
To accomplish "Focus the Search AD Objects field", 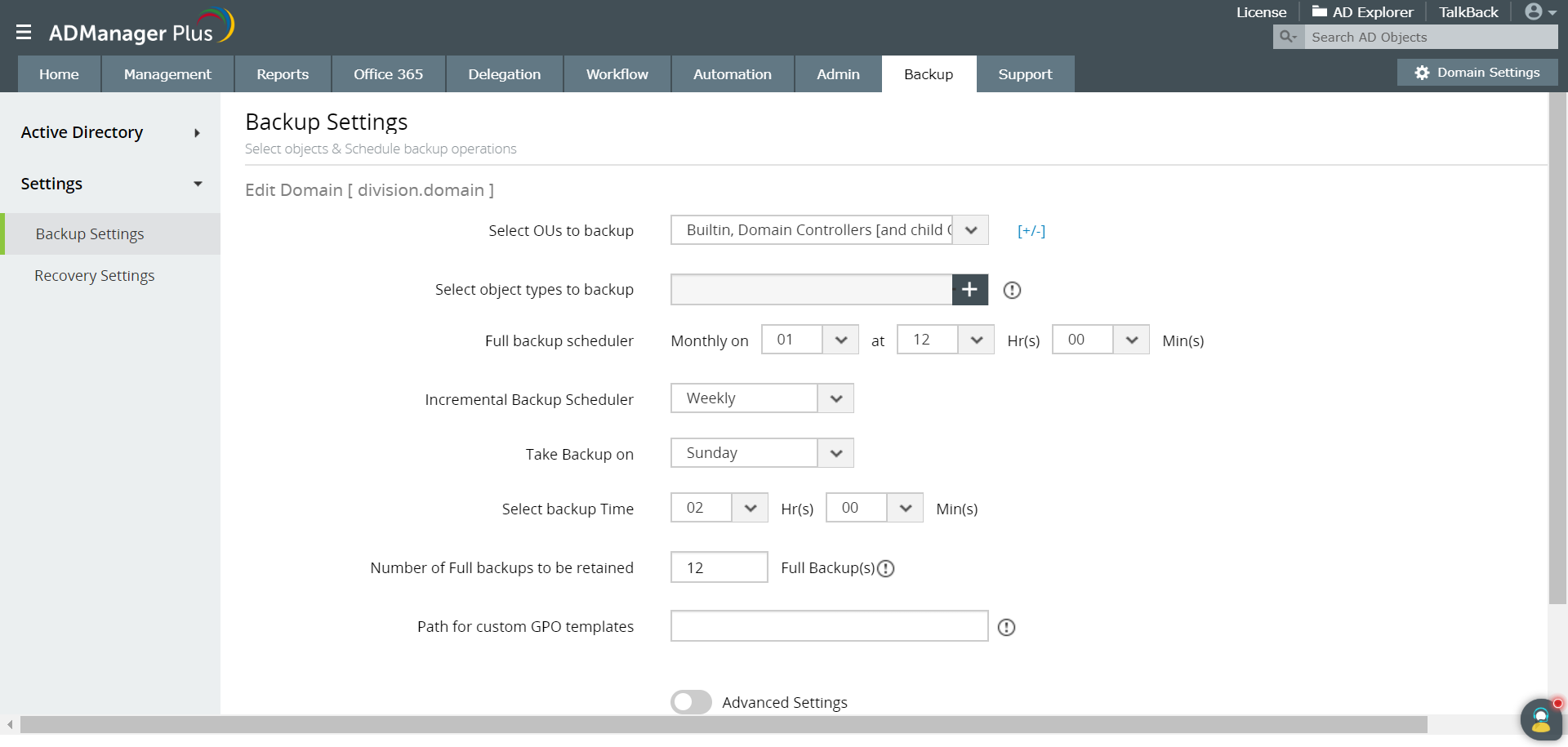I will (x=1431, y=37).
